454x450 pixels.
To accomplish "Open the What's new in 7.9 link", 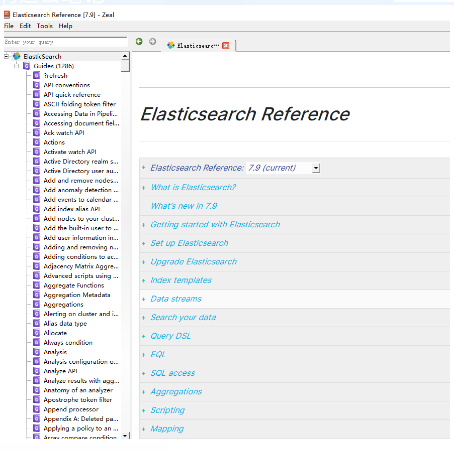I will [x=184, y=206].
